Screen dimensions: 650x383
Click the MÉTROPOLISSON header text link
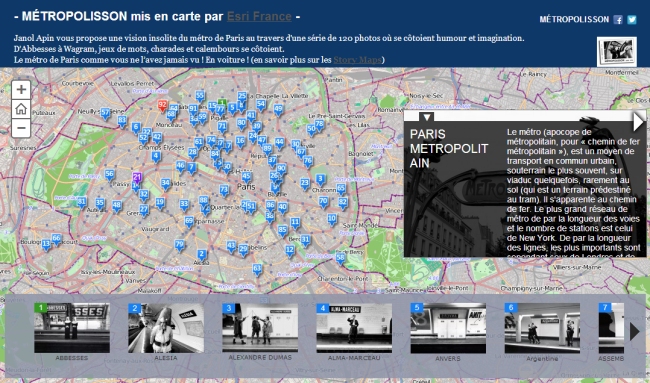click(574, 19)
